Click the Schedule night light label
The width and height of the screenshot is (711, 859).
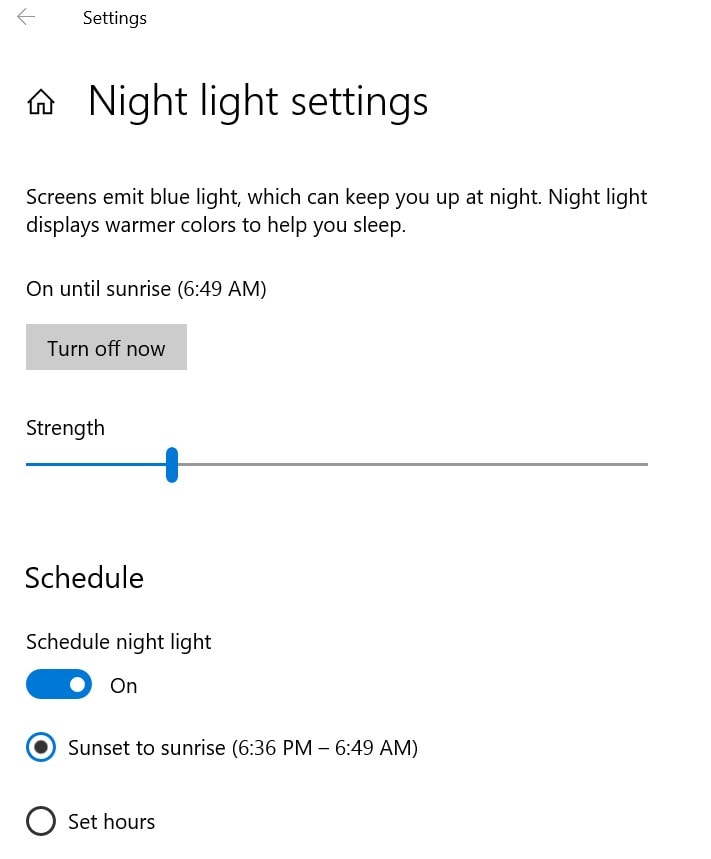tap(118, 642)
